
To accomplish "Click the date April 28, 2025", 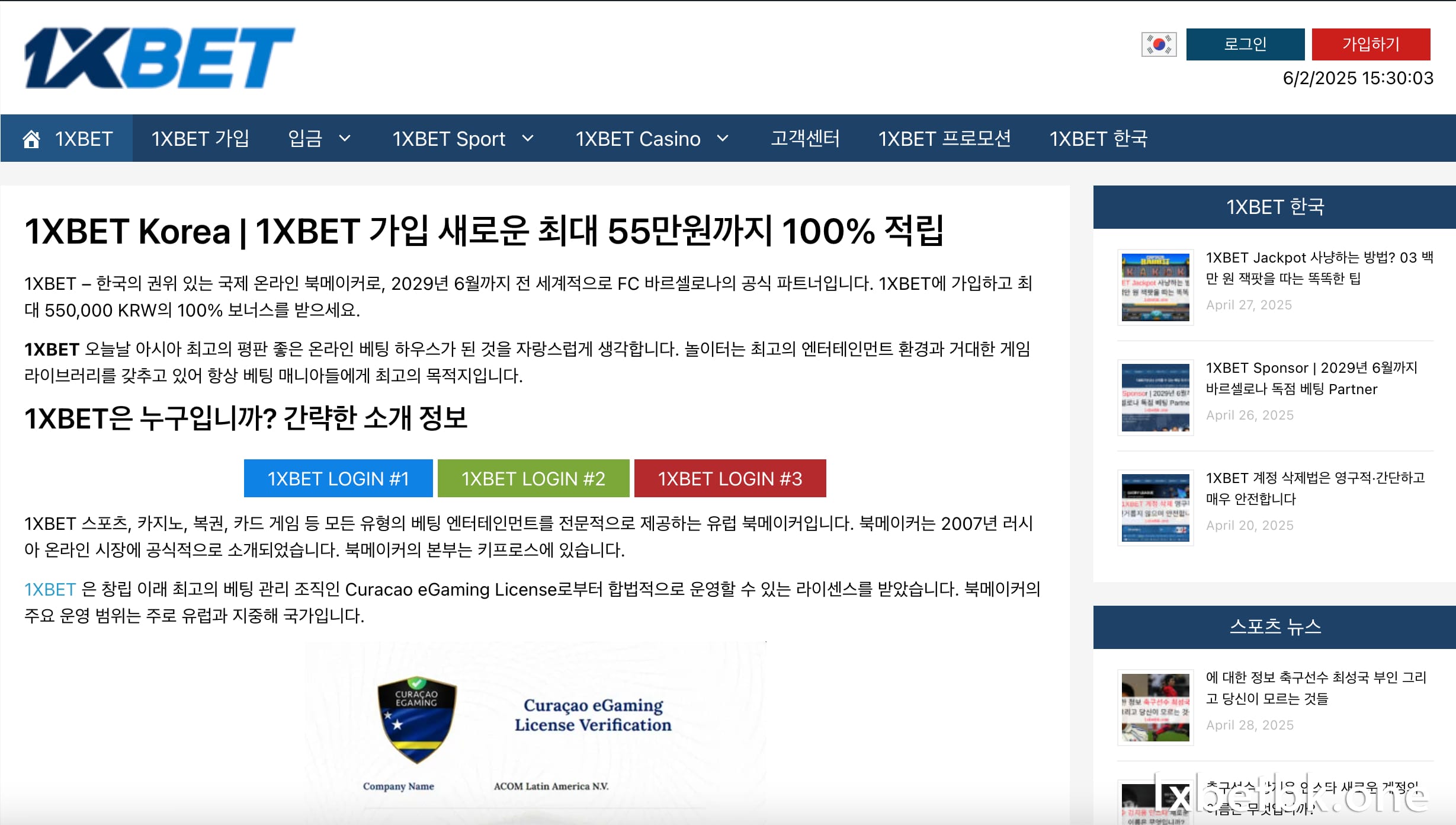I will [1250, 725].
